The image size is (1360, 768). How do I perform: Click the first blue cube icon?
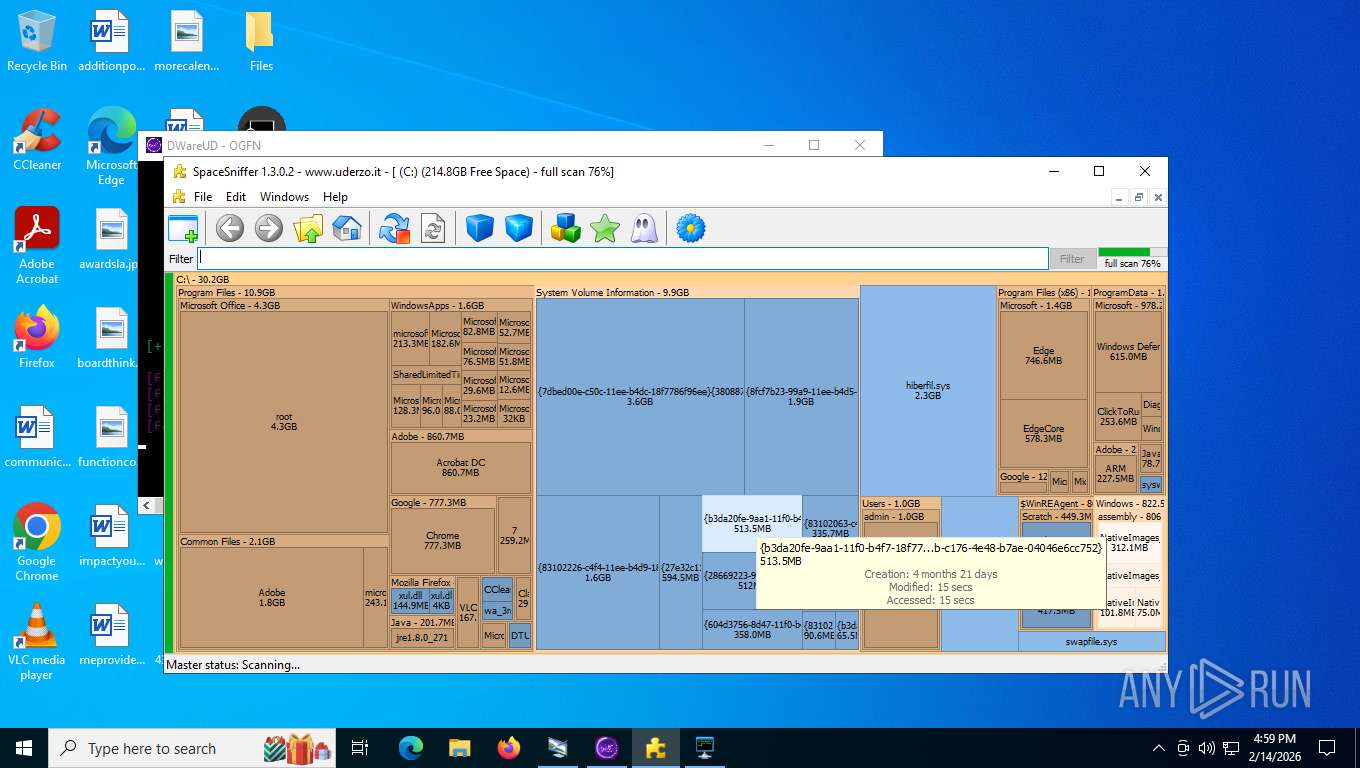[480, 228]
